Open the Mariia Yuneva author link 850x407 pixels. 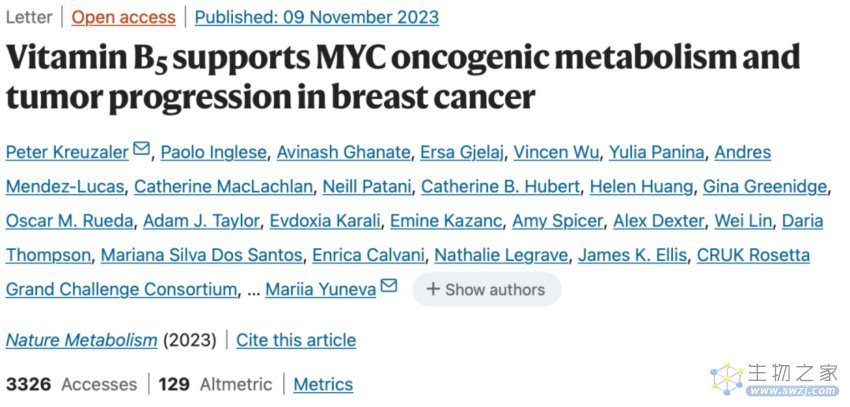tap(320, 289)
